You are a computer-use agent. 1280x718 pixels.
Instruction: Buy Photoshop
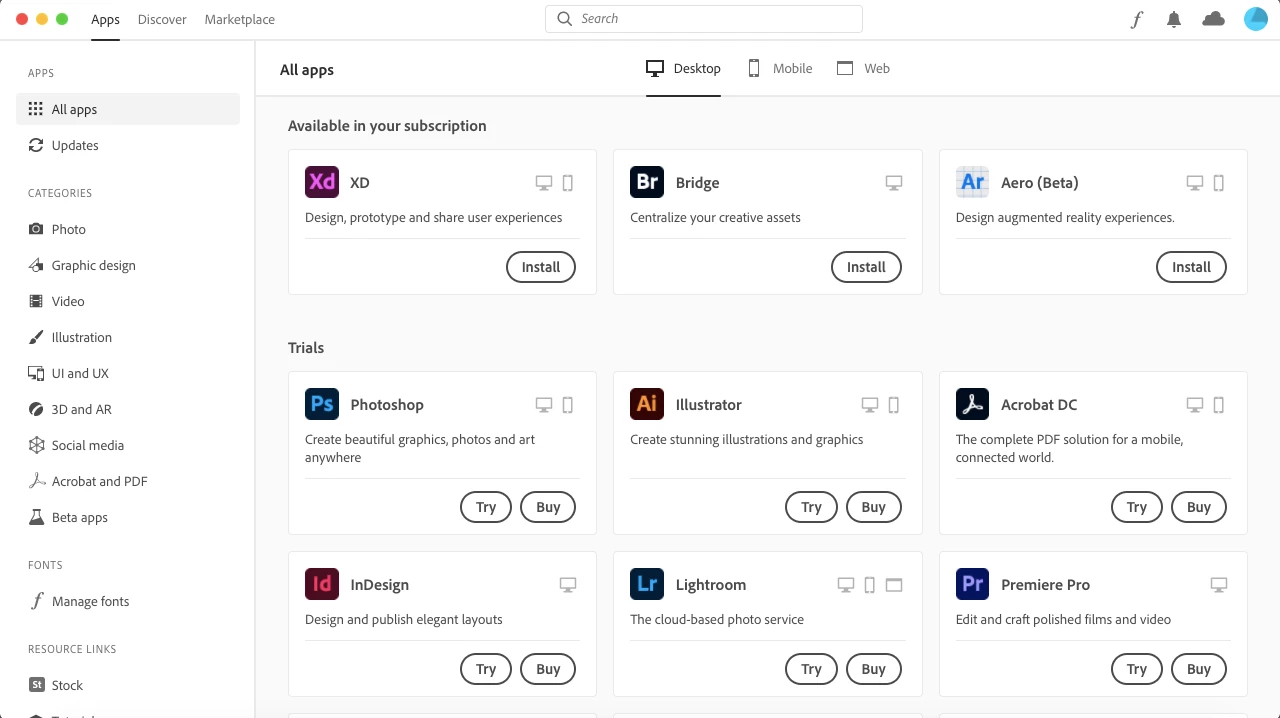coord(548,507)
